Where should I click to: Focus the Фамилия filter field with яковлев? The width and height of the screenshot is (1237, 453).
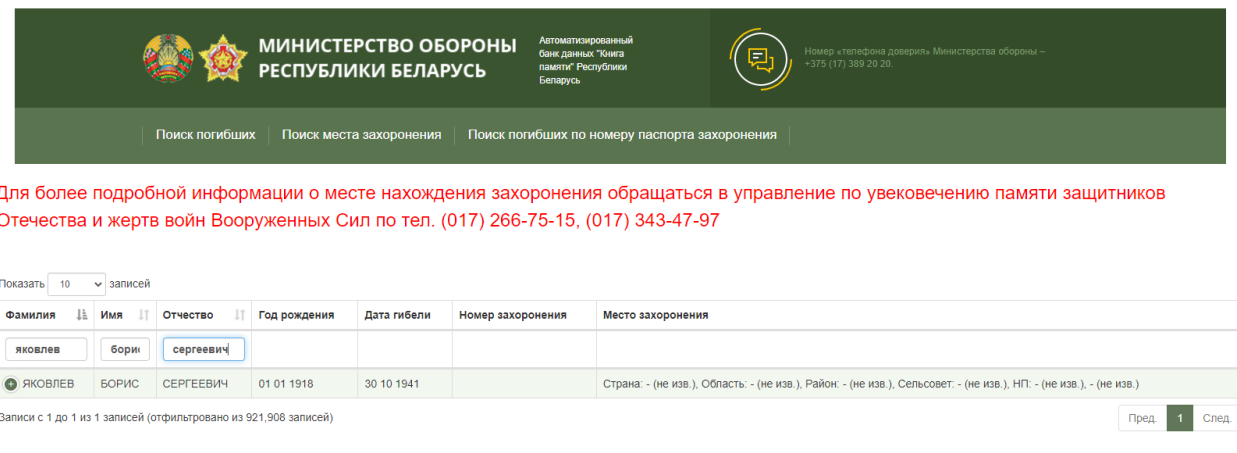(x=46, y=349)
